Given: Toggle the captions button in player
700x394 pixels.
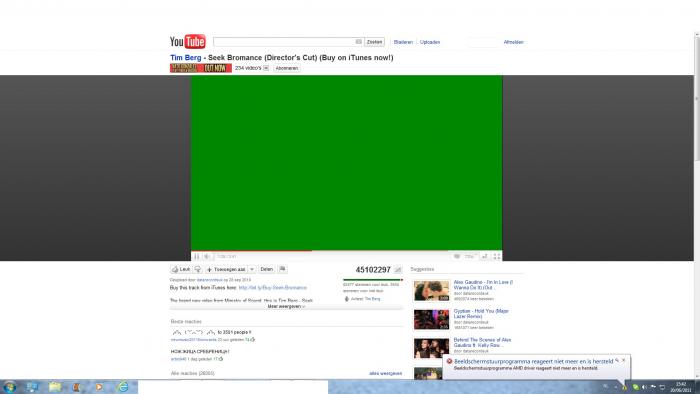Looking at the screenshot, I should point(457,256).
